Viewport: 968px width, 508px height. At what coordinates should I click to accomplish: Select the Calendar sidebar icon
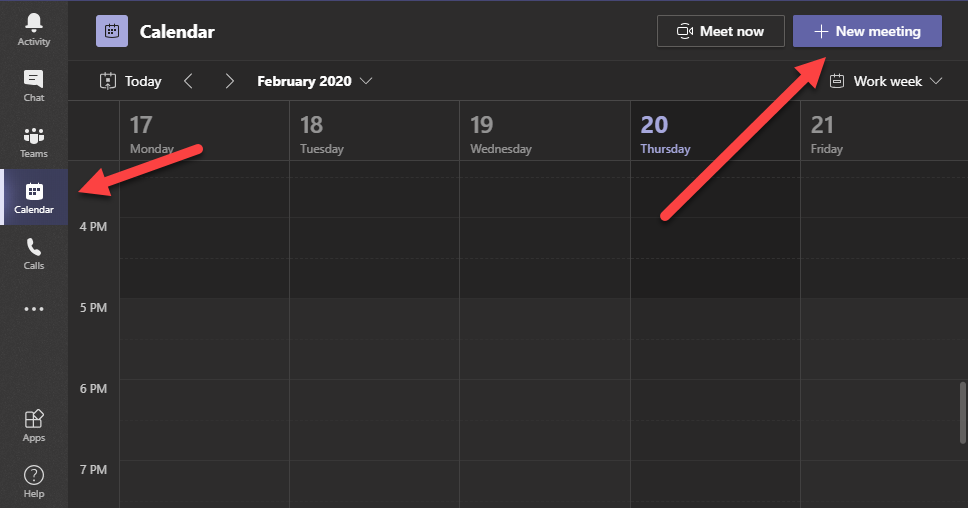point(33,198)
